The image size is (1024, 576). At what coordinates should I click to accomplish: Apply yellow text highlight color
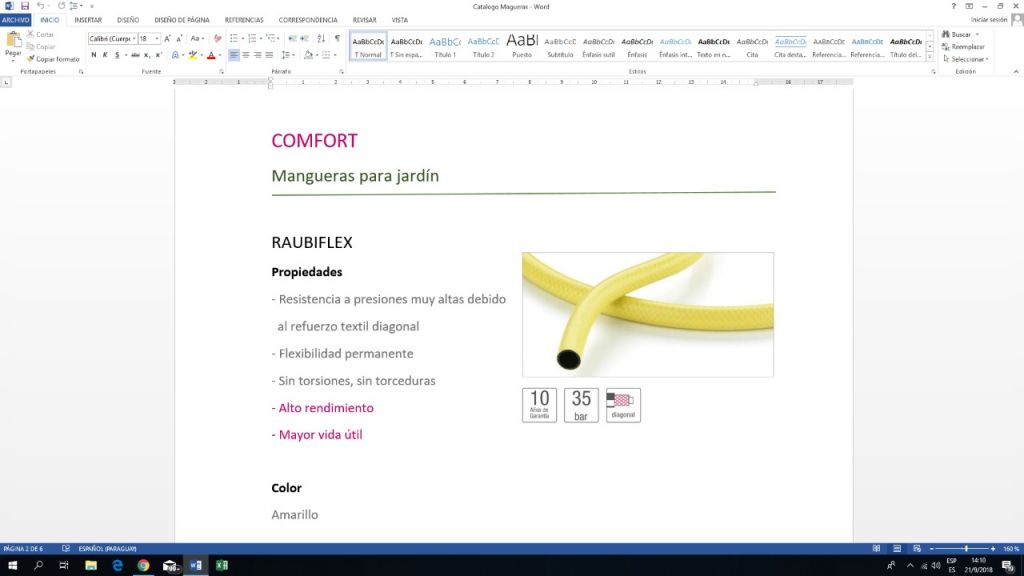click(x=193, y=55)
